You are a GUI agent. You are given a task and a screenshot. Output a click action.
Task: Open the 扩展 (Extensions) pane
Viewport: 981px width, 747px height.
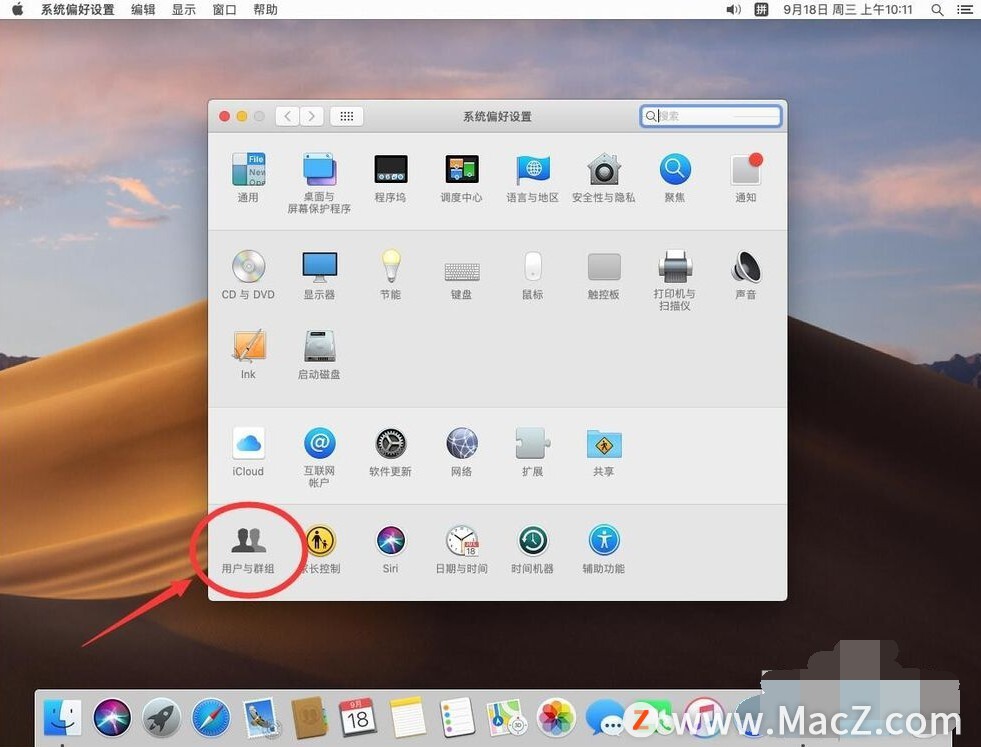[x=532, y=452]
